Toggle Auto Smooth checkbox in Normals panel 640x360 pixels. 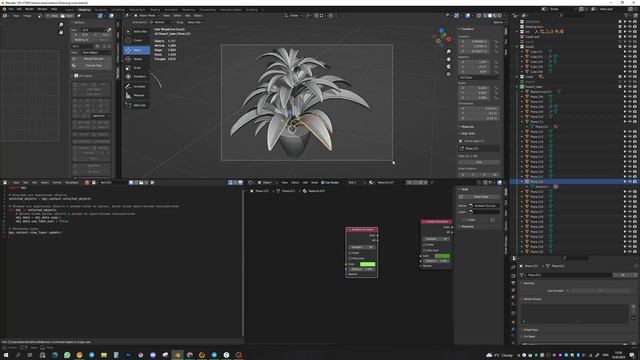[x=568, y=291]
